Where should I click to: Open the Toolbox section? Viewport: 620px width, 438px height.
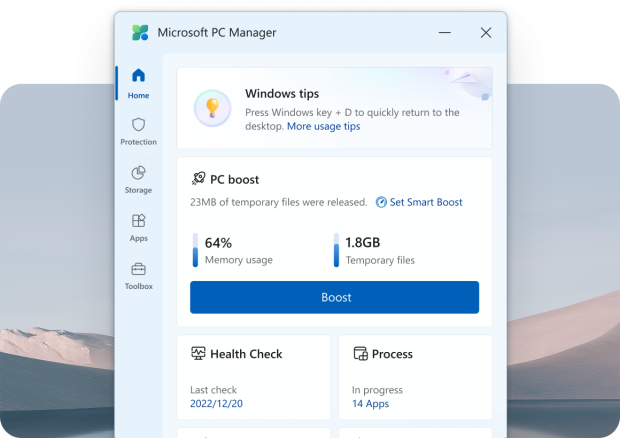[x=138, y=275]
